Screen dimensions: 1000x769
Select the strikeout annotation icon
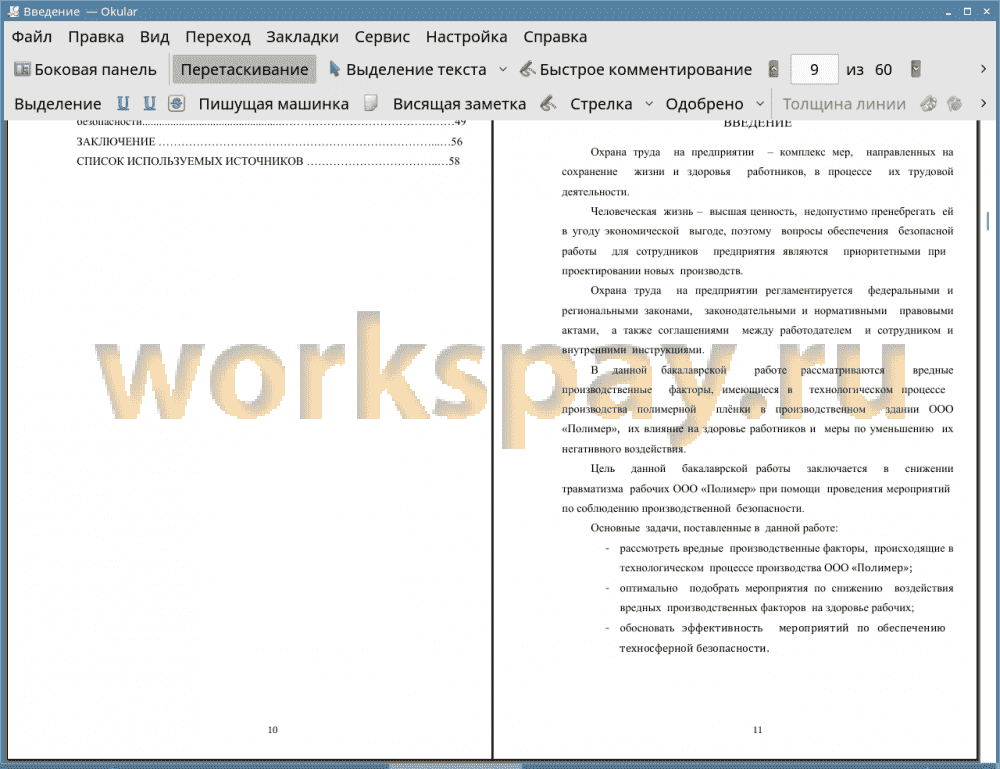click(x=177, y=103)
